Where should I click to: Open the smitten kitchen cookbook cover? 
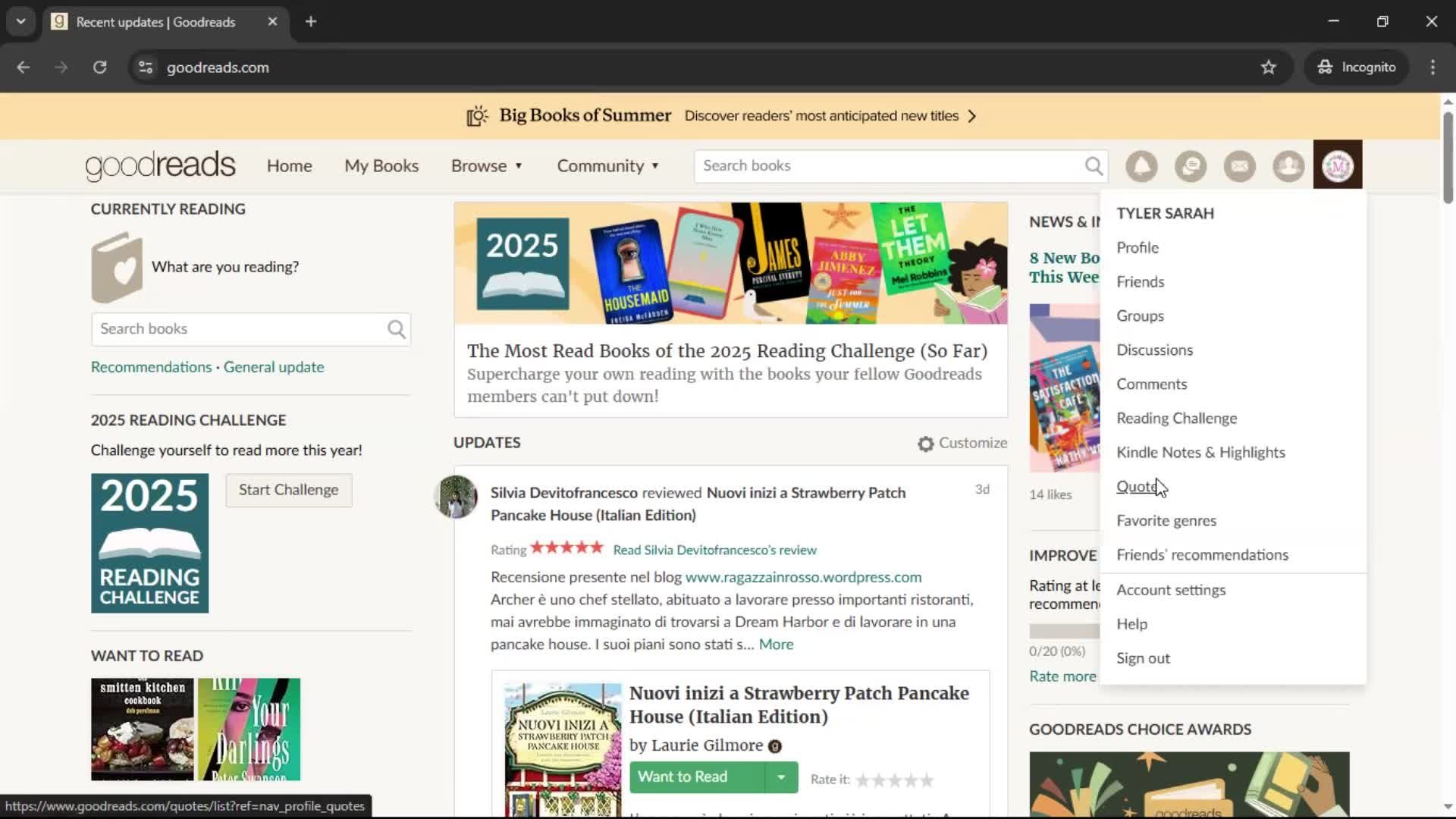(143, 730)
